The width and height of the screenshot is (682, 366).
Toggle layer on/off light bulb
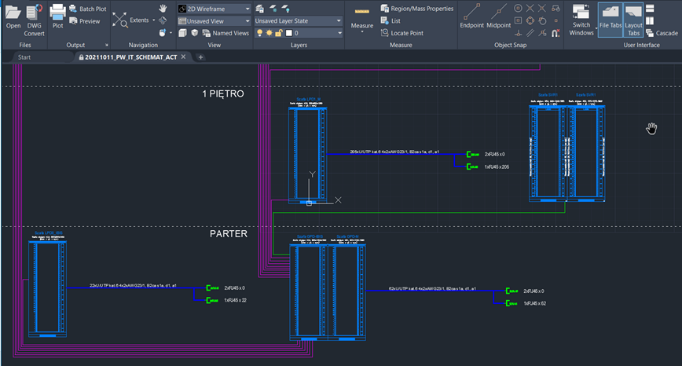click(260, 33)
